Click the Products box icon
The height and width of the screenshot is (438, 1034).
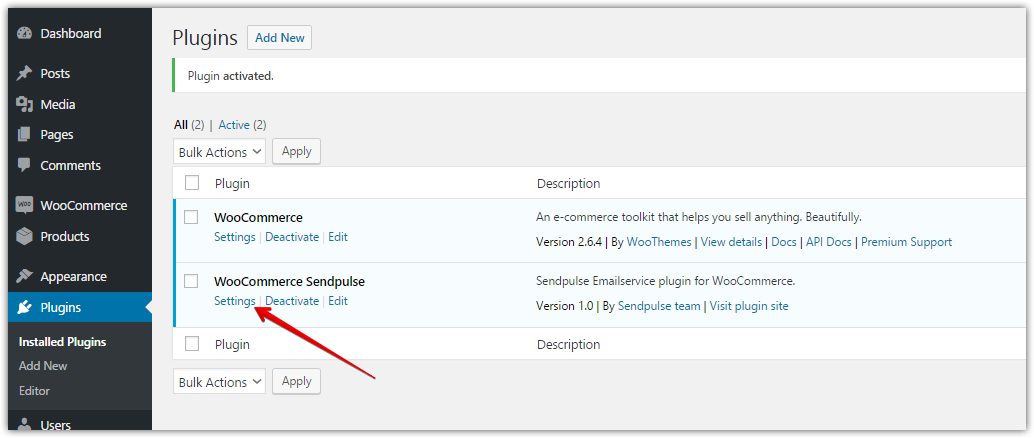[x=25, y=237]
